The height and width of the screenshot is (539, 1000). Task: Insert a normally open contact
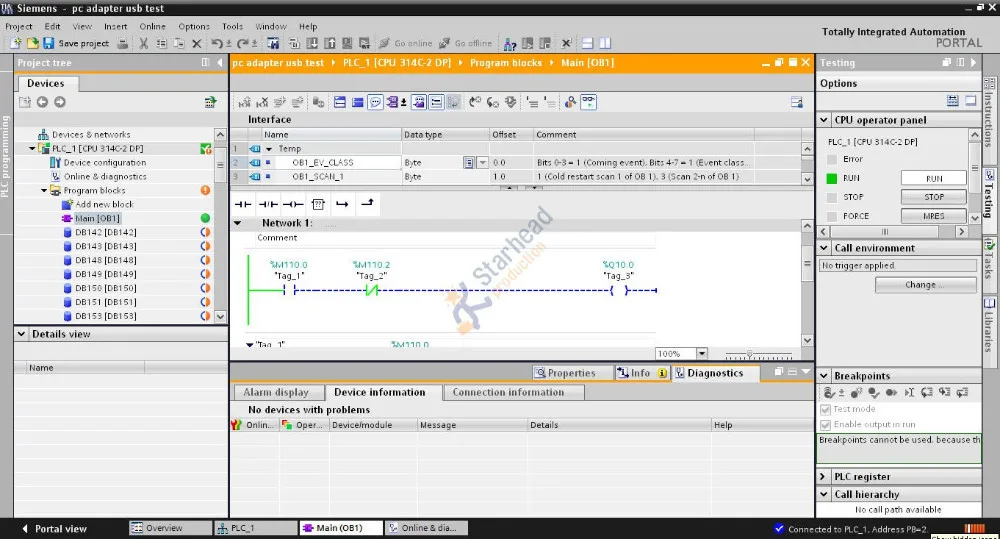[x=243, y=204]
